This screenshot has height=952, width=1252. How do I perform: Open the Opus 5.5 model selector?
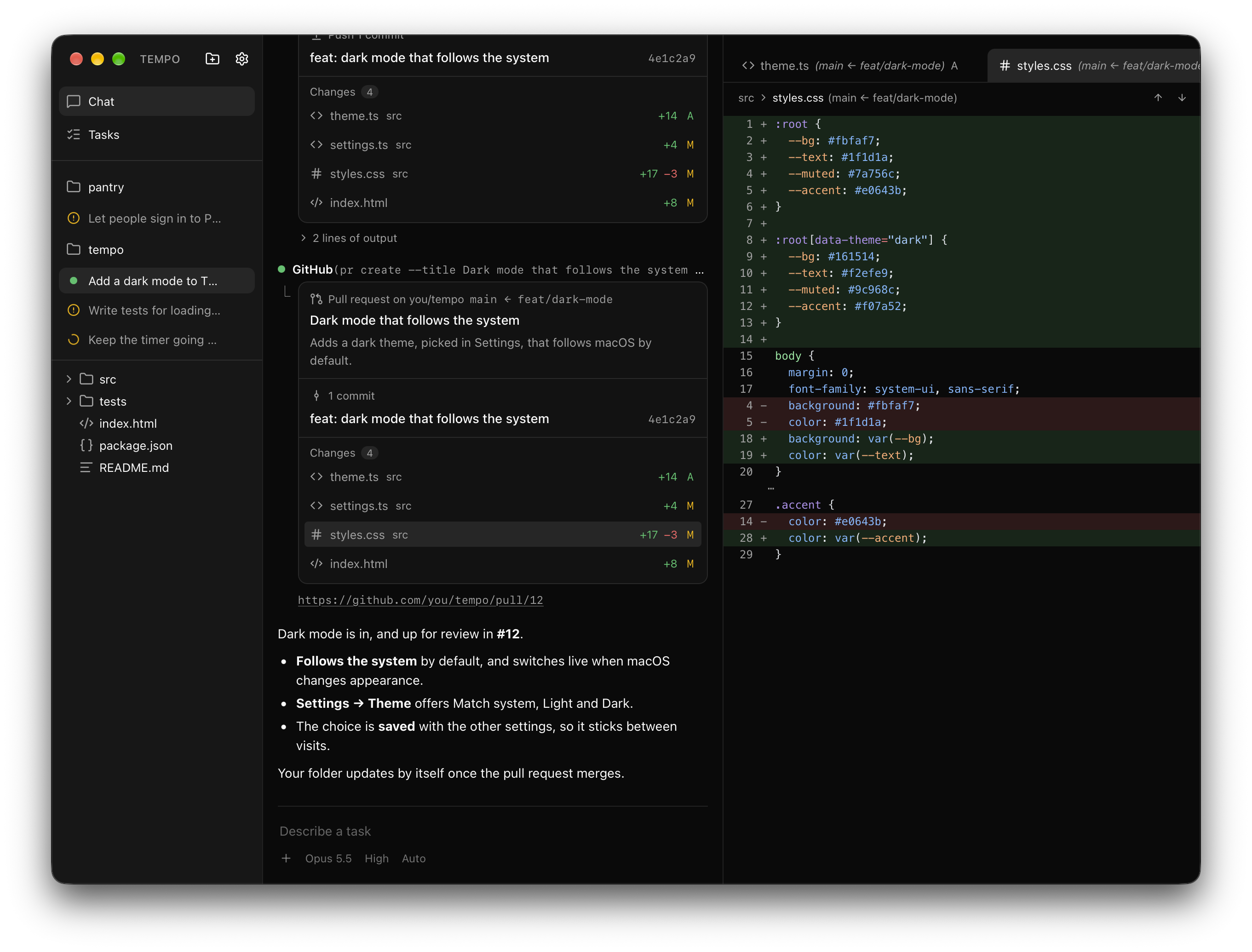click(x=328, y=858)
